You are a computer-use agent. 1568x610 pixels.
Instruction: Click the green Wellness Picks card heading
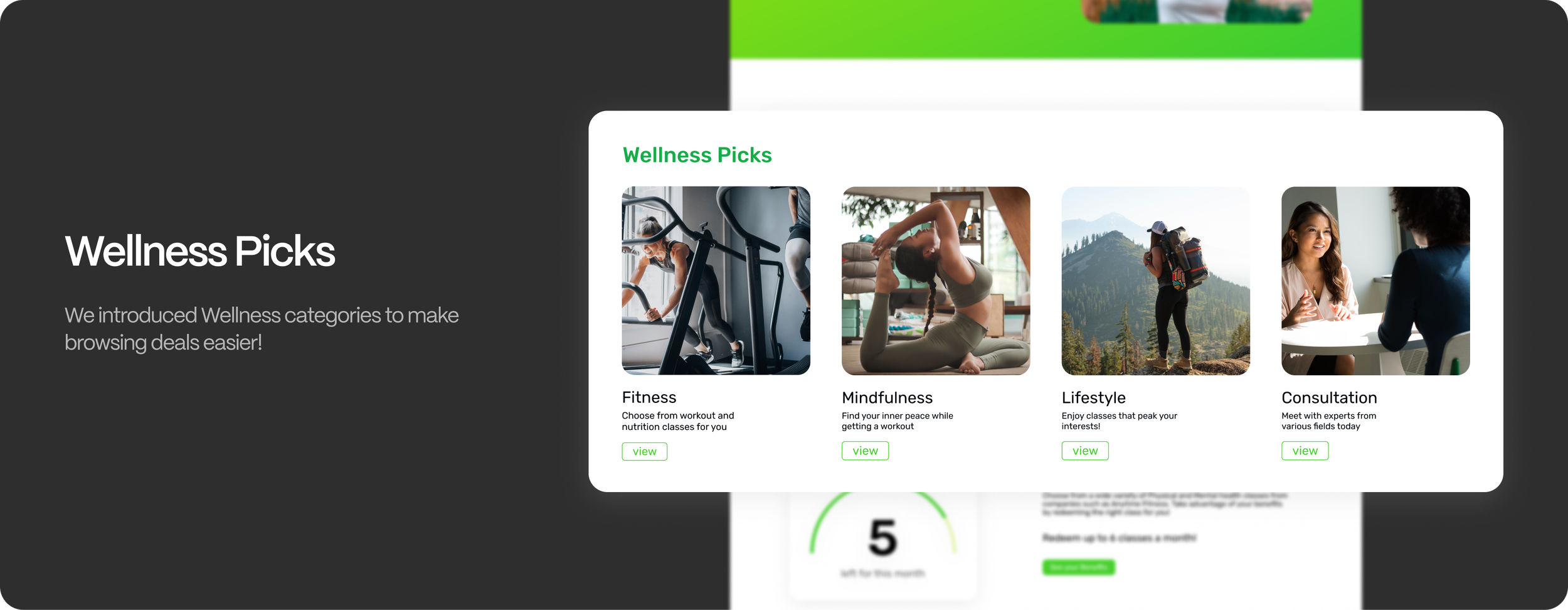point(697,155)
